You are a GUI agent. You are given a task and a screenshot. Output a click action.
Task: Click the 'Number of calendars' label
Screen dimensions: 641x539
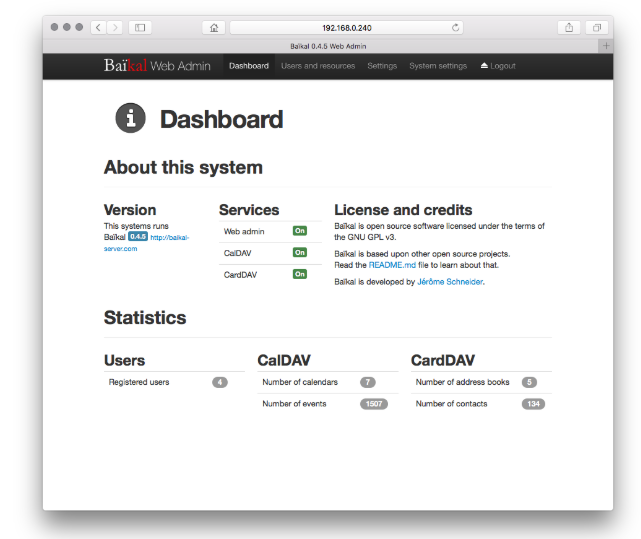pos(300,382)
